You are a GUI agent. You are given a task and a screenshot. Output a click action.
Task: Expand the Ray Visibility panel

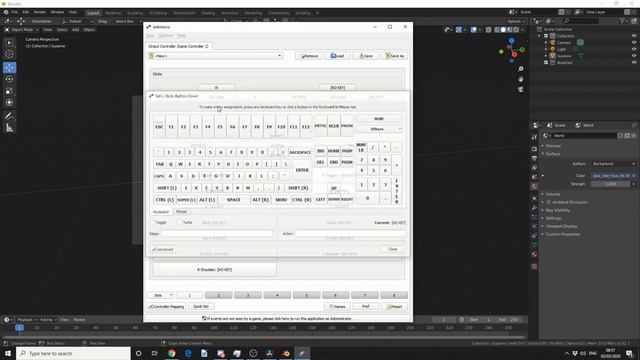point(558,210)
